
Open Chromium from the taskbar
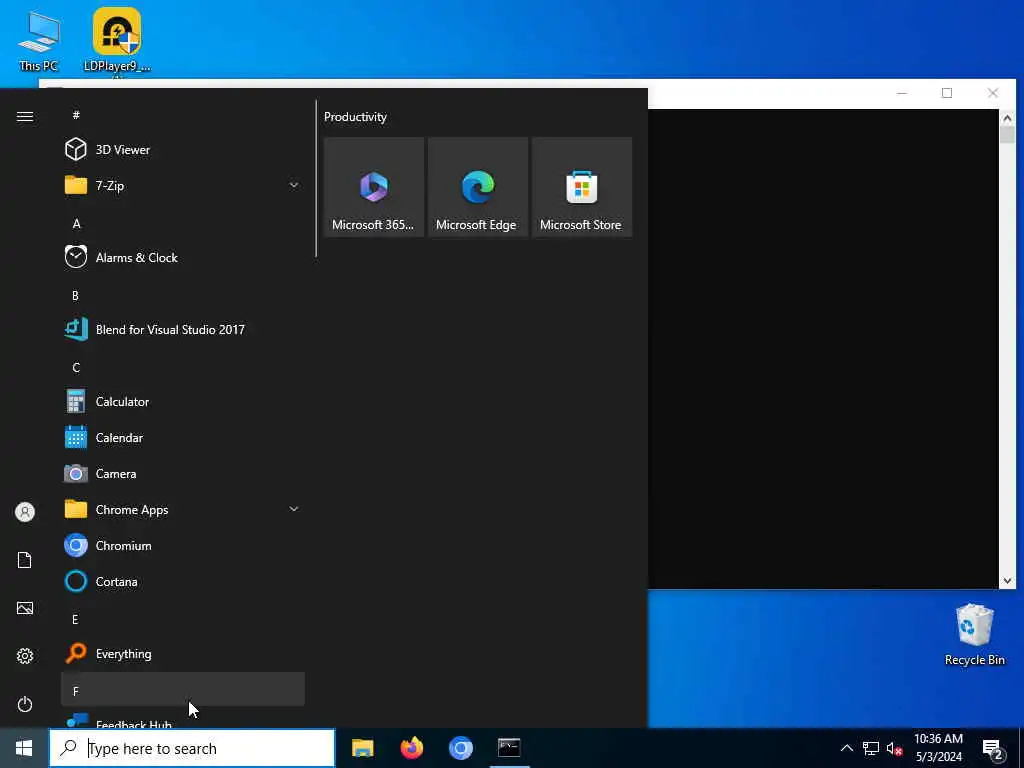point(460,748)
